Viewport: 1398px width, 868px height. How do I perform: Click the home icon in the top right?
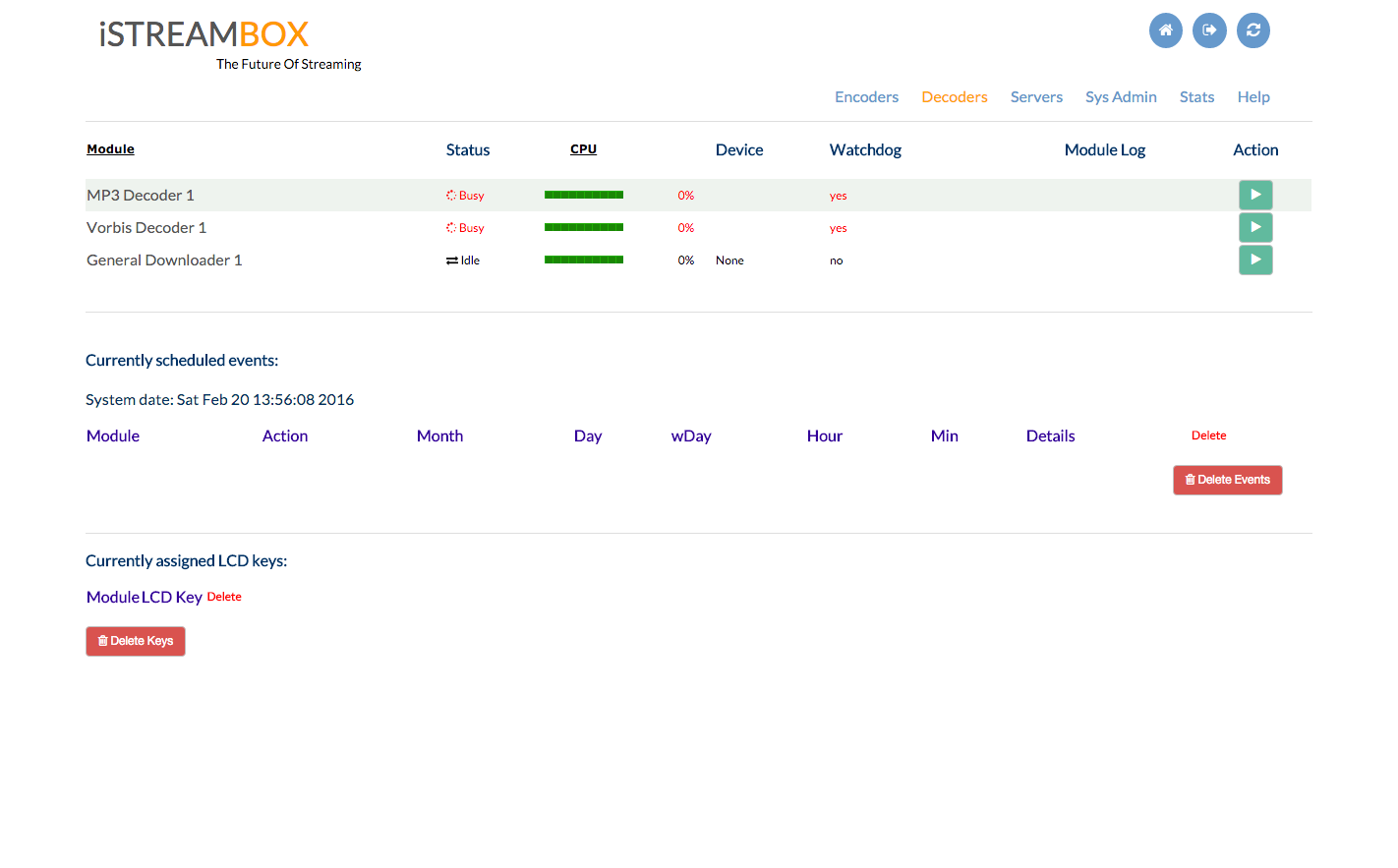click(1165, 30)
